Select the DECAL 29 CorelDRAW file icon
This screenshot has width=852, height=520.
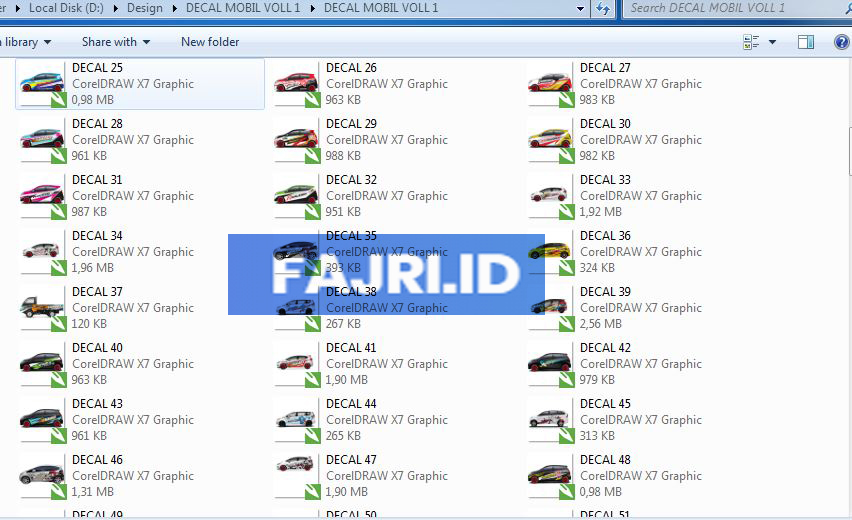[x=297, y=140]
